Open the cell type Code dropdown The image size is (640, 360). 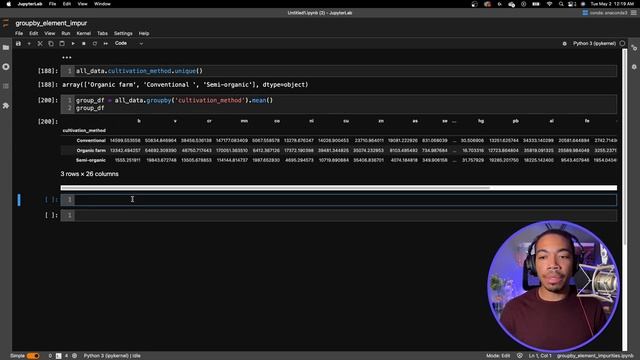[129, 43]
